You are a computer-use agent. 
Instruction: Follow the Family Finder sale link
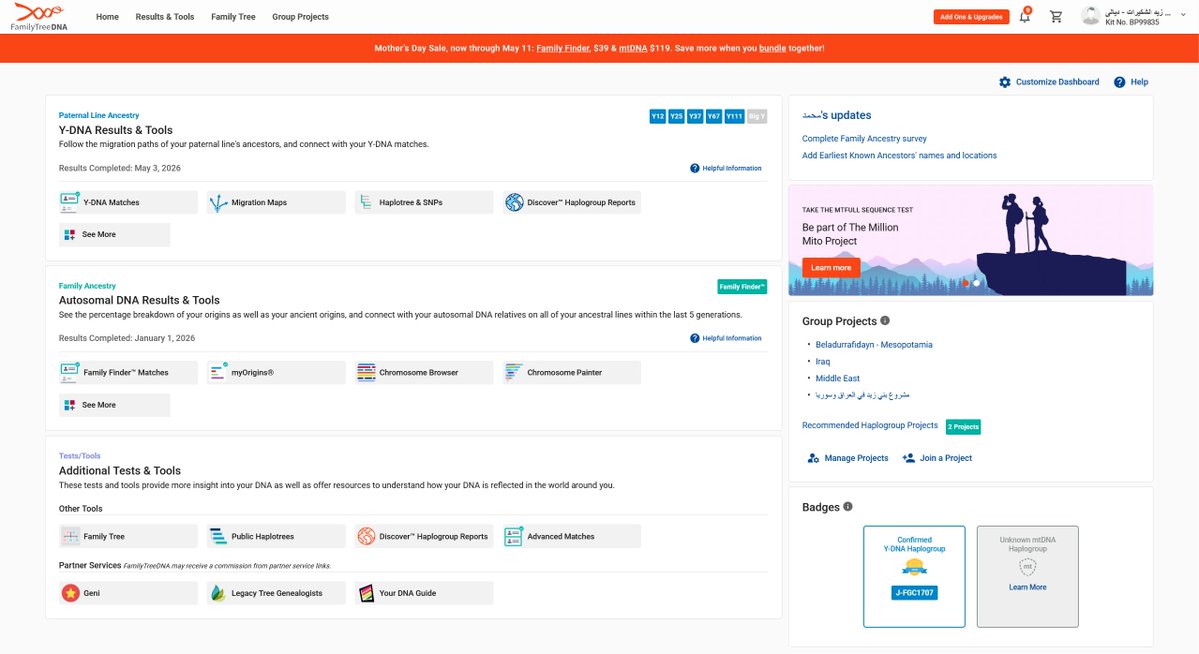click(563, 48)
